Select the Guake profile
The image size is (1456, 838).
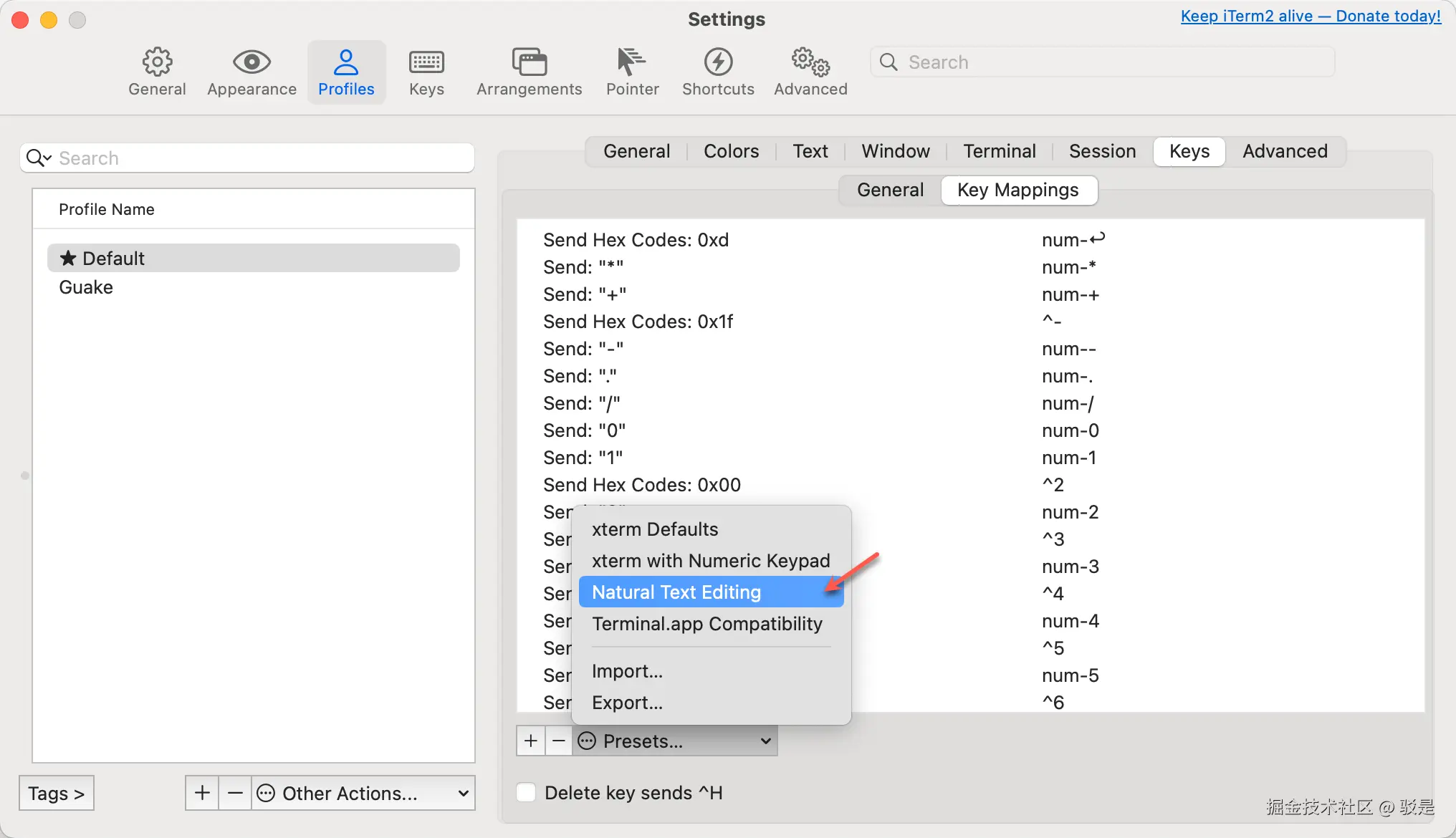point(86,287)
